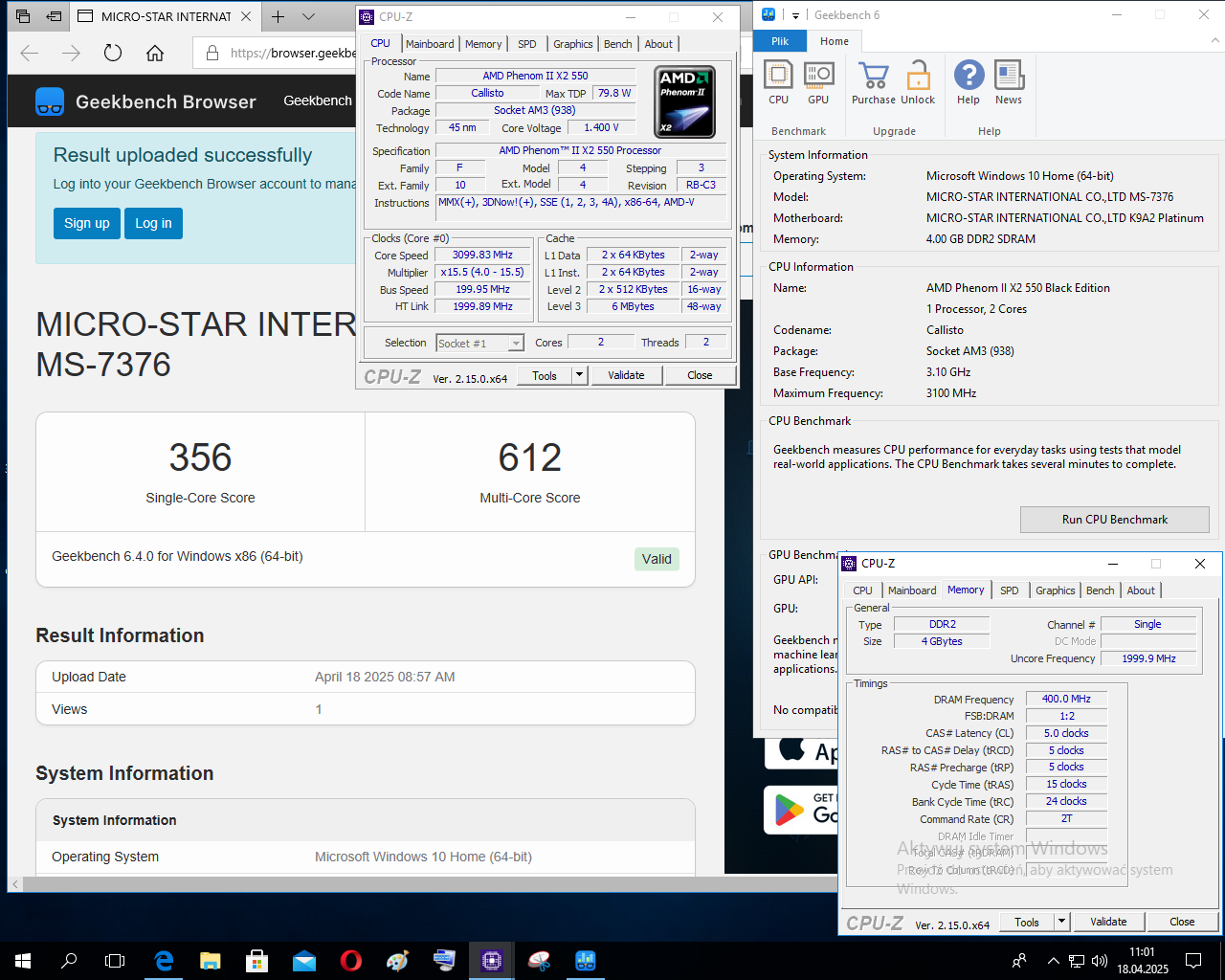Click Validate in upper CPU-Z window
The height and width of the screenshot is (980, 1225).
(x=626, y=375)
